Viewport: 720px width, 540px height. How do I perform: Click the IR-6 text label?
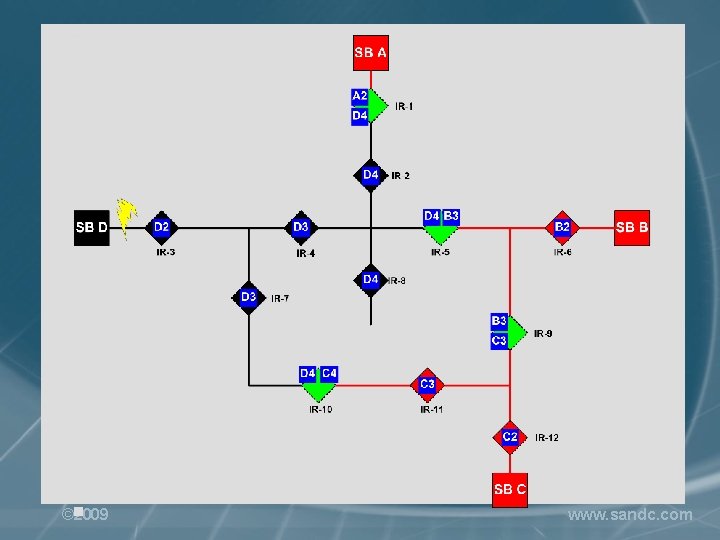point(562,252)
